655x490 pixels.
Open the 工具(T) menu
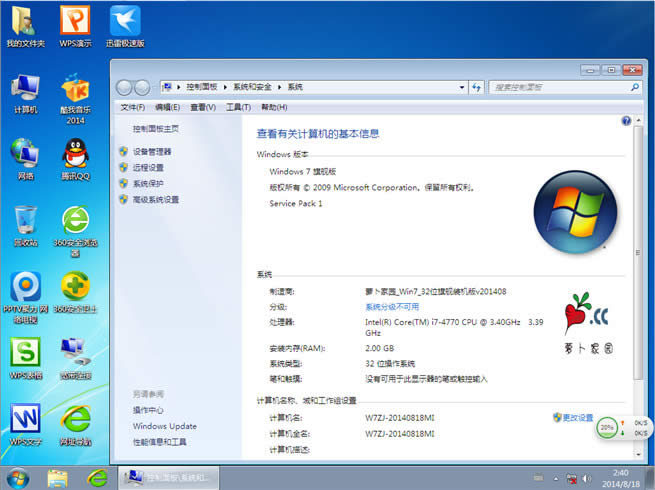(x=238, y=107)
